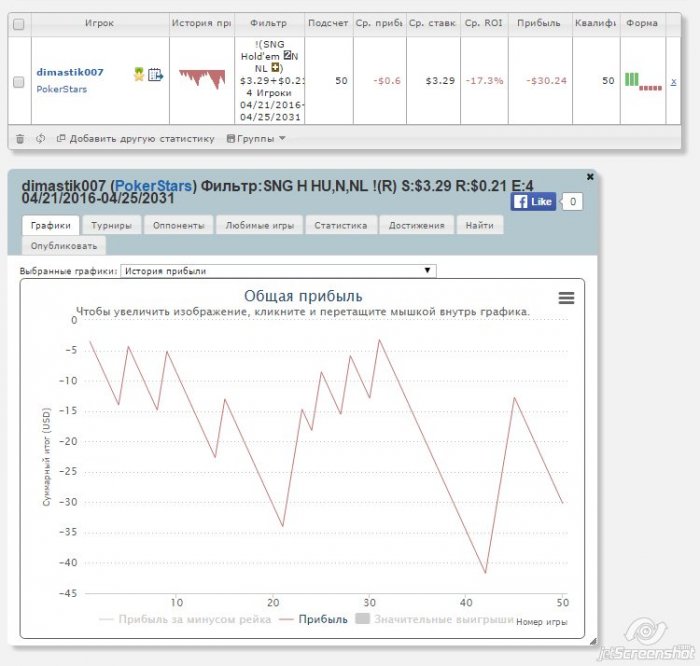Switch to the Турниры tab

[112, 225]
